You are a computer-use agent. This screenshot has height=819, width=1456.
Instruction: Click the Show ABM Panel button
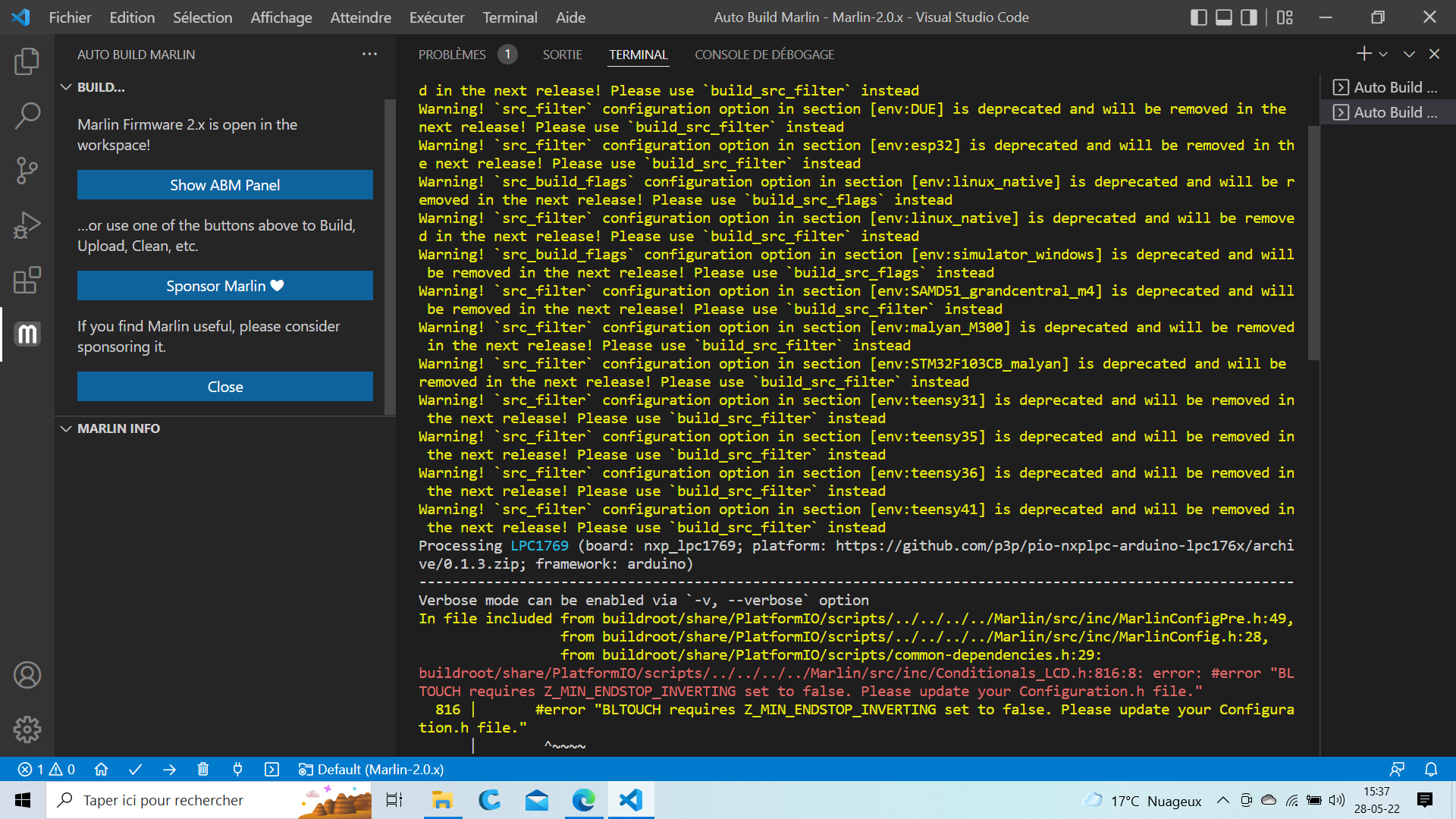point(225,185)
